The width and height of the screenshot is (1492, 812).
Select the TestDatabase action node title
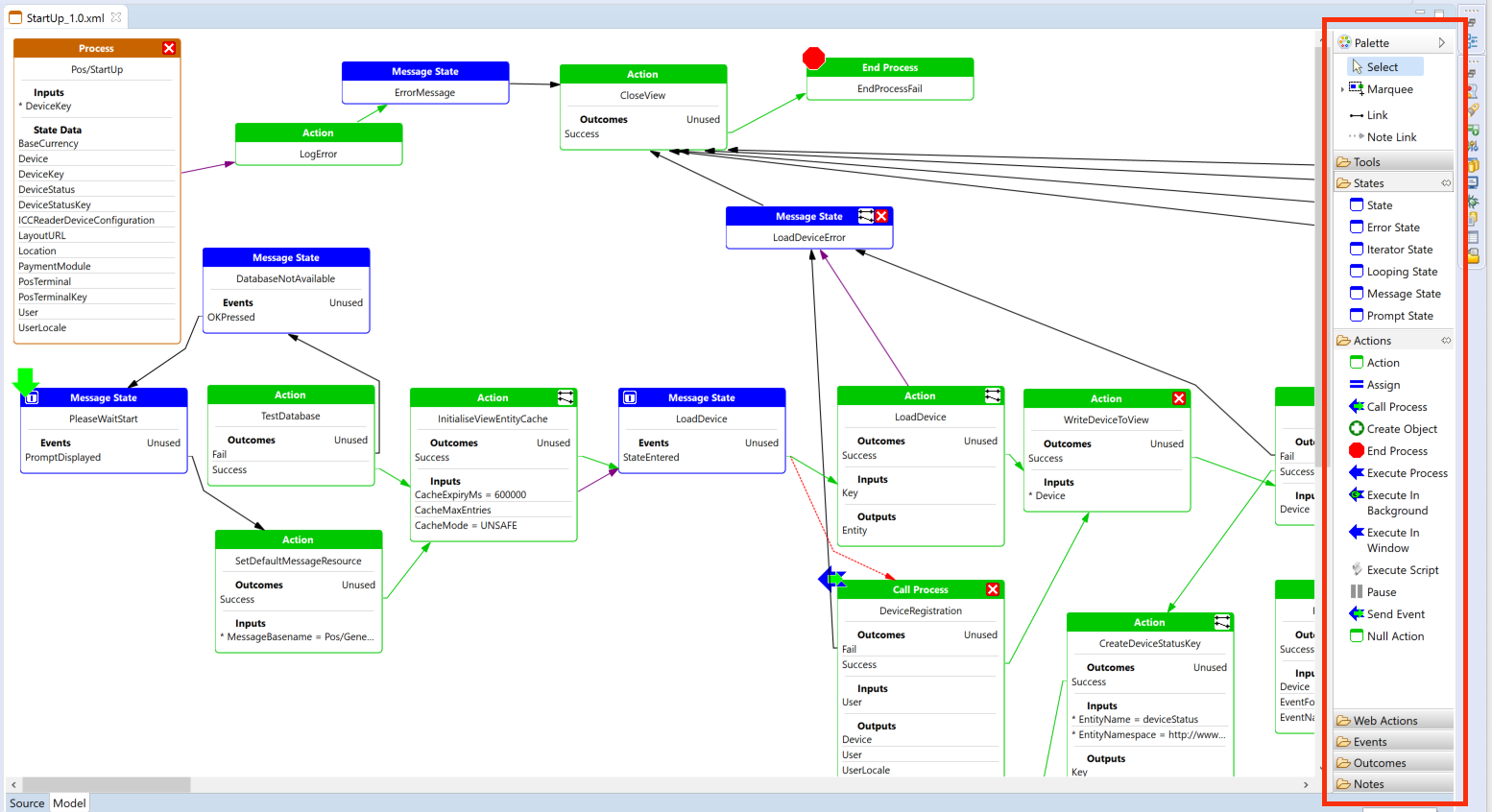(x=291, y=417)
